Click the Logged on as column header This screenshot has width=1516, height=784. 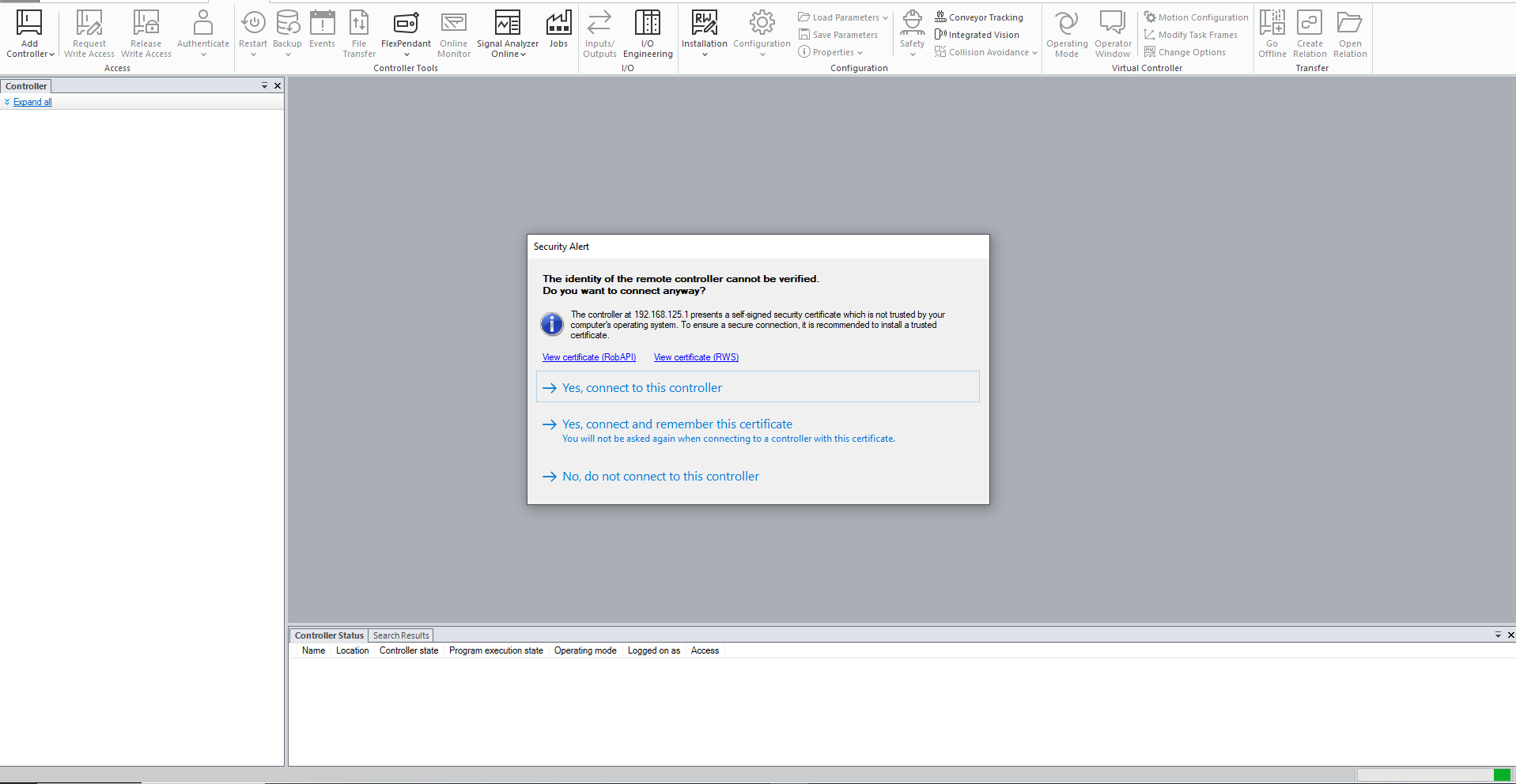654,650
